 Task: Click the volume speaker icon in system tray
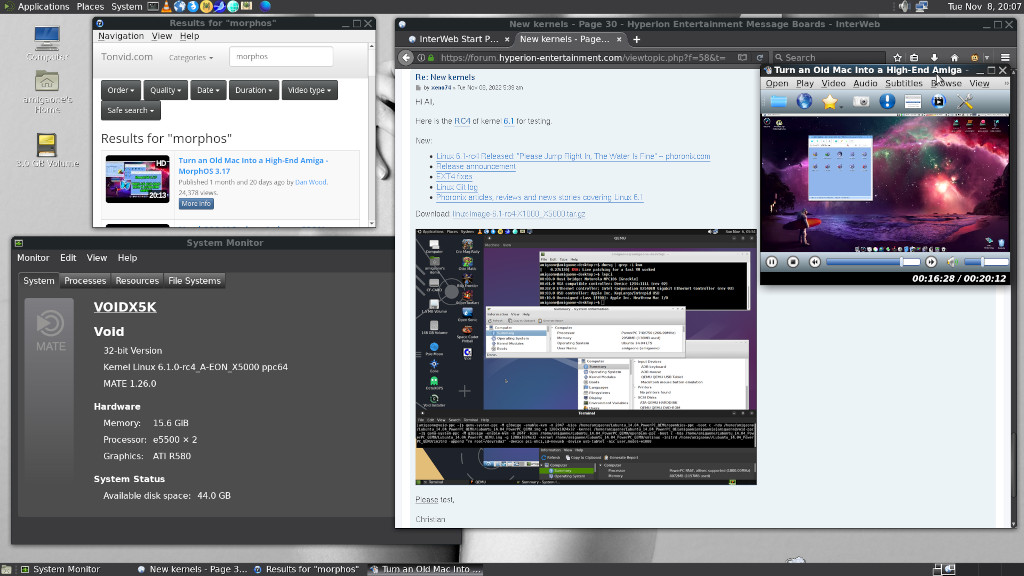point(904,7)
